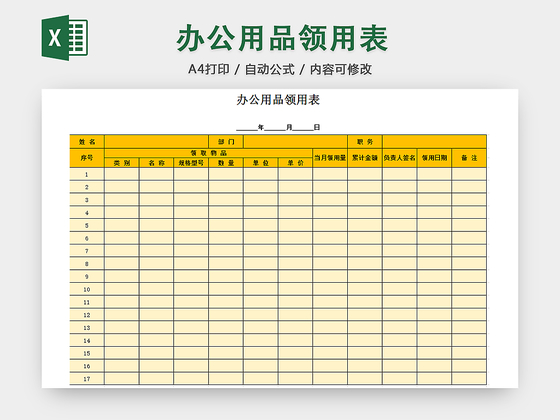Select the 职务 header cell
560x420 pixels.
pyautogui.click(x=365, y=142)
